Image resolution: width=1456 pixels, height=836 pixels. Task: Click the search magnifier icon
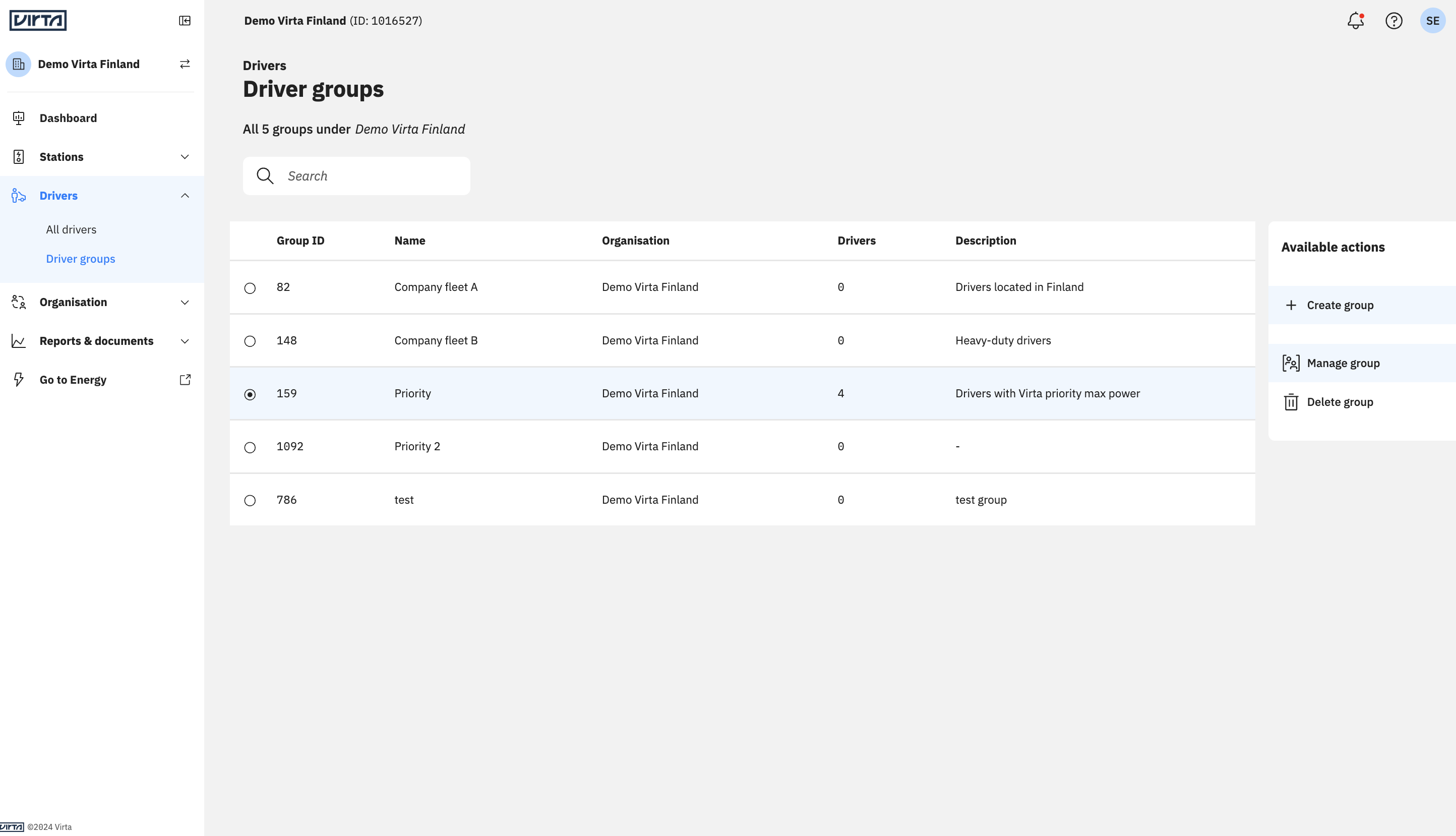point(265,175)
